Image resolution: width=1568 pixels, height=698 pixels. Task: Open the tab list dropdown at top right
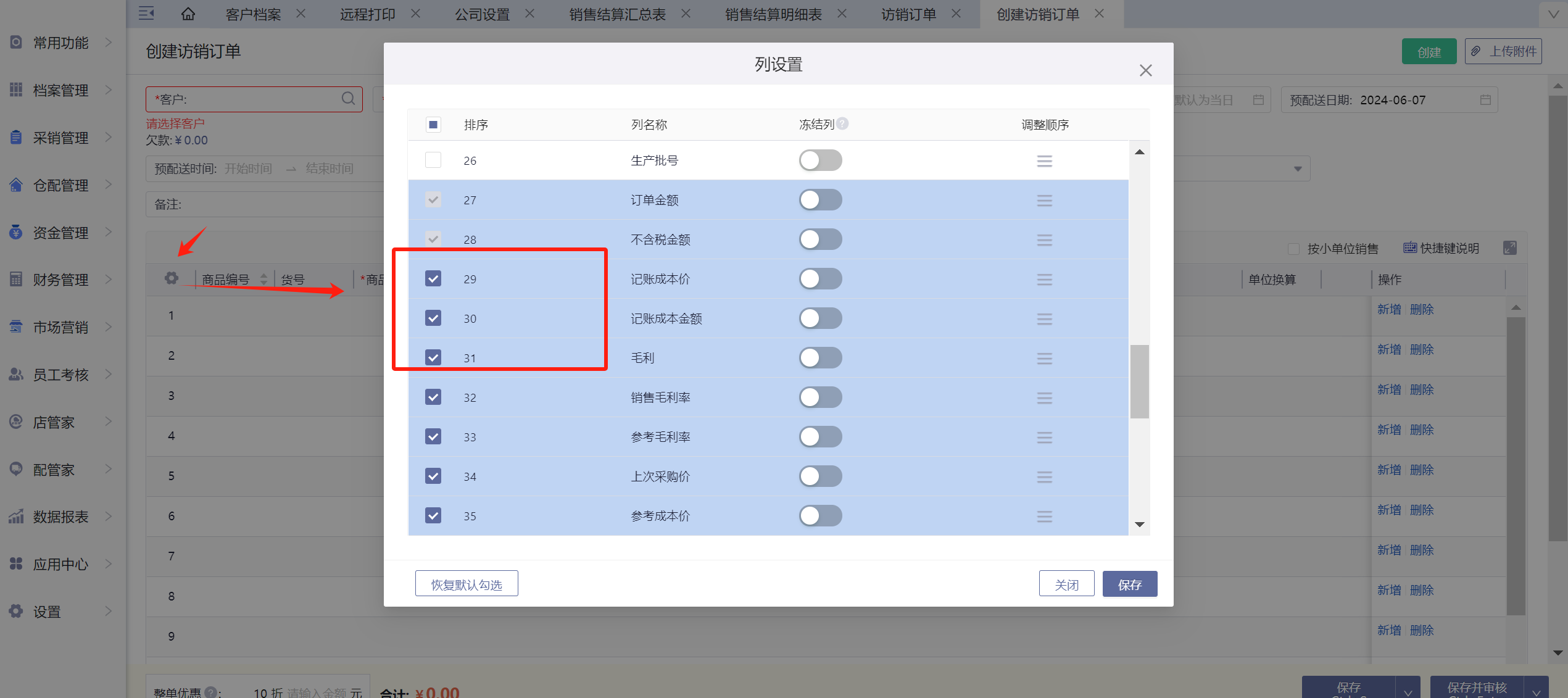[x=1553, y=14]
